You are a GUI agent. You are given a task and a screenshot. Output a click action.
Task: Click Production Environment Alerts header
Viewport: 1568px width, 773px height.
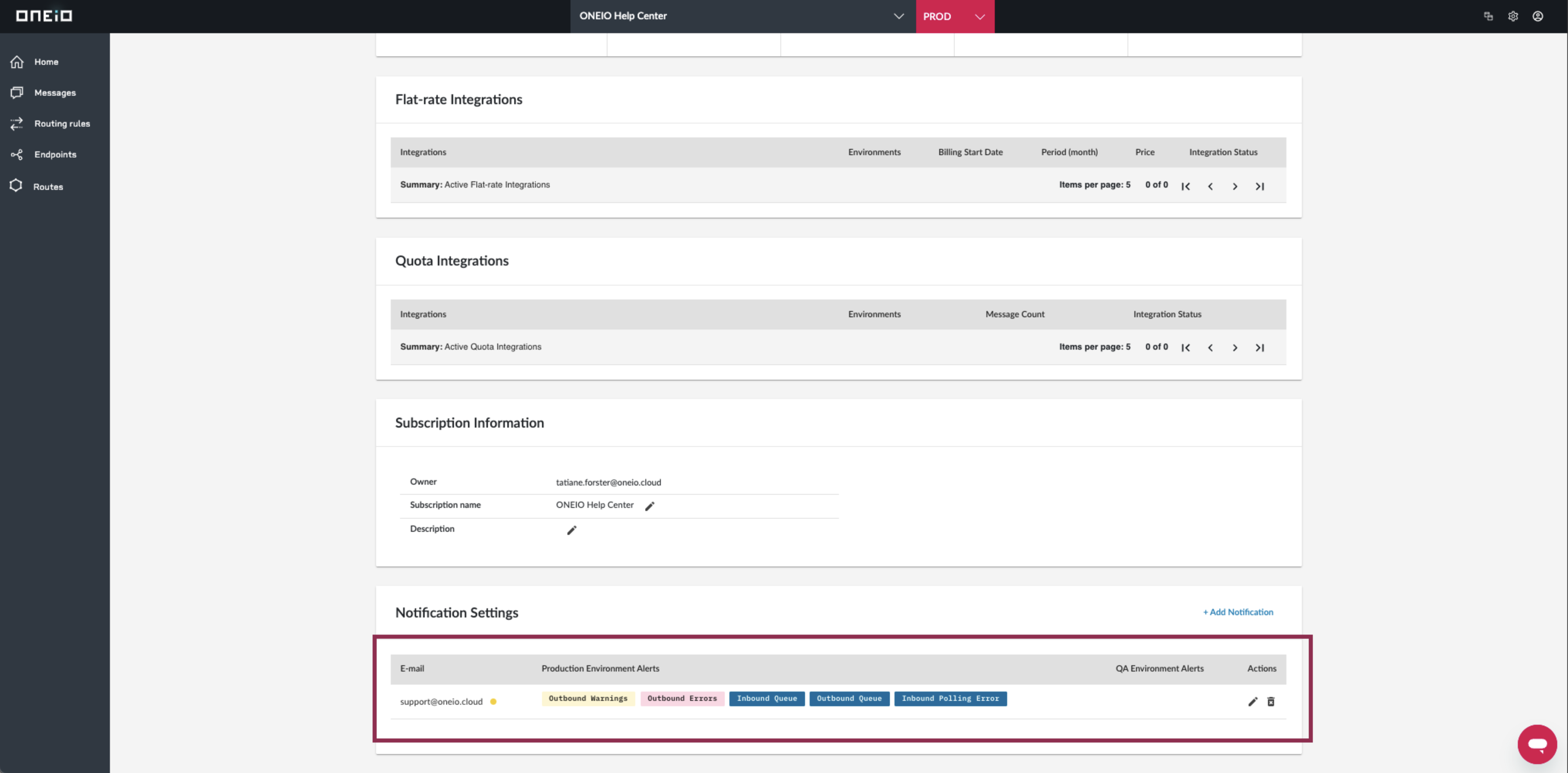(600, 669)
